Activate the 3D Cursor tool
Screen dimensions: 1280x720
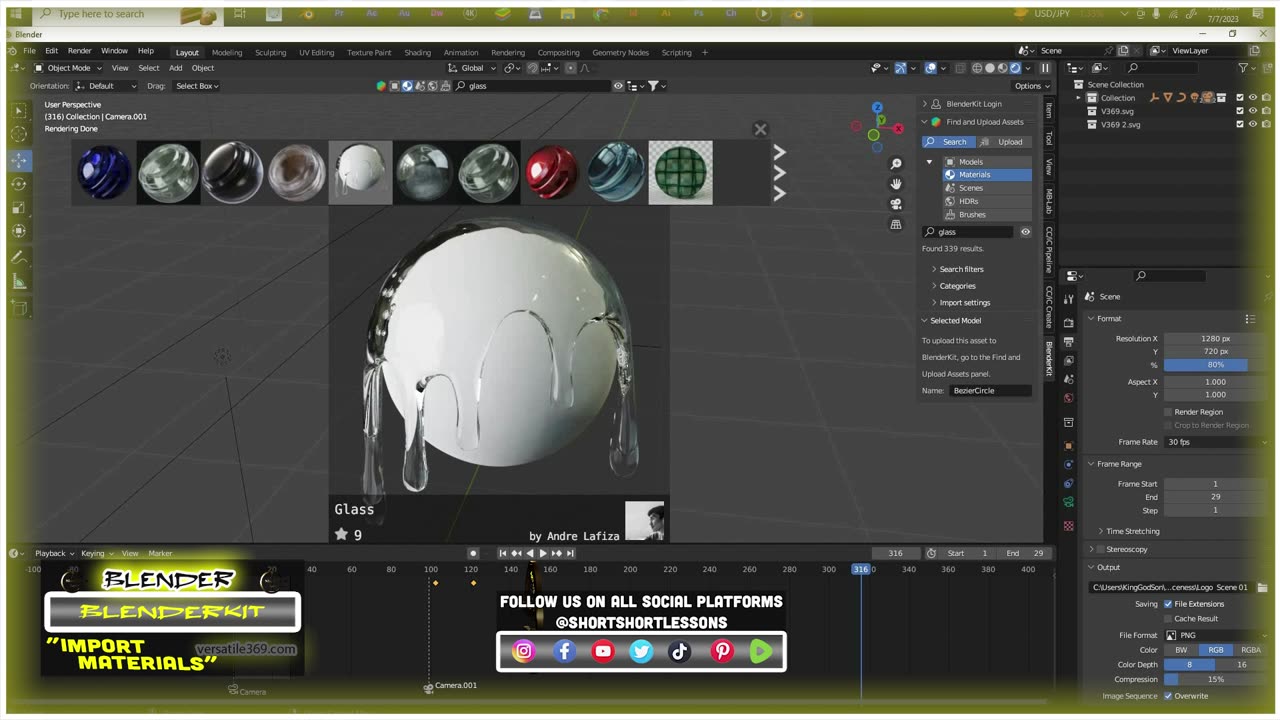(19, 135)
